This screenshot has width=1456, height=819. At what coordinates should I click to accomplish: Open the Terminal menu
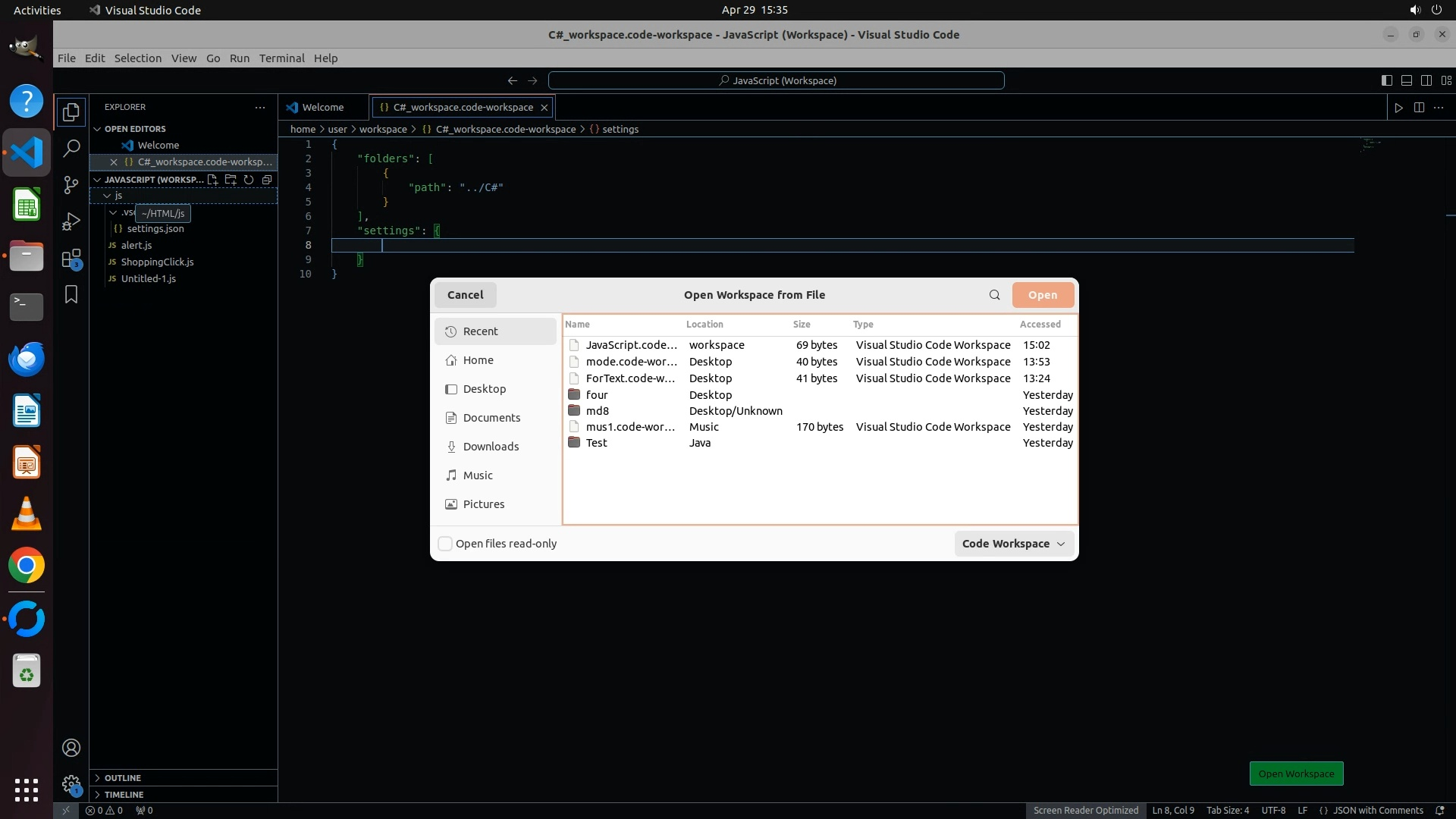pyautogui.click(x=281, y=58)
